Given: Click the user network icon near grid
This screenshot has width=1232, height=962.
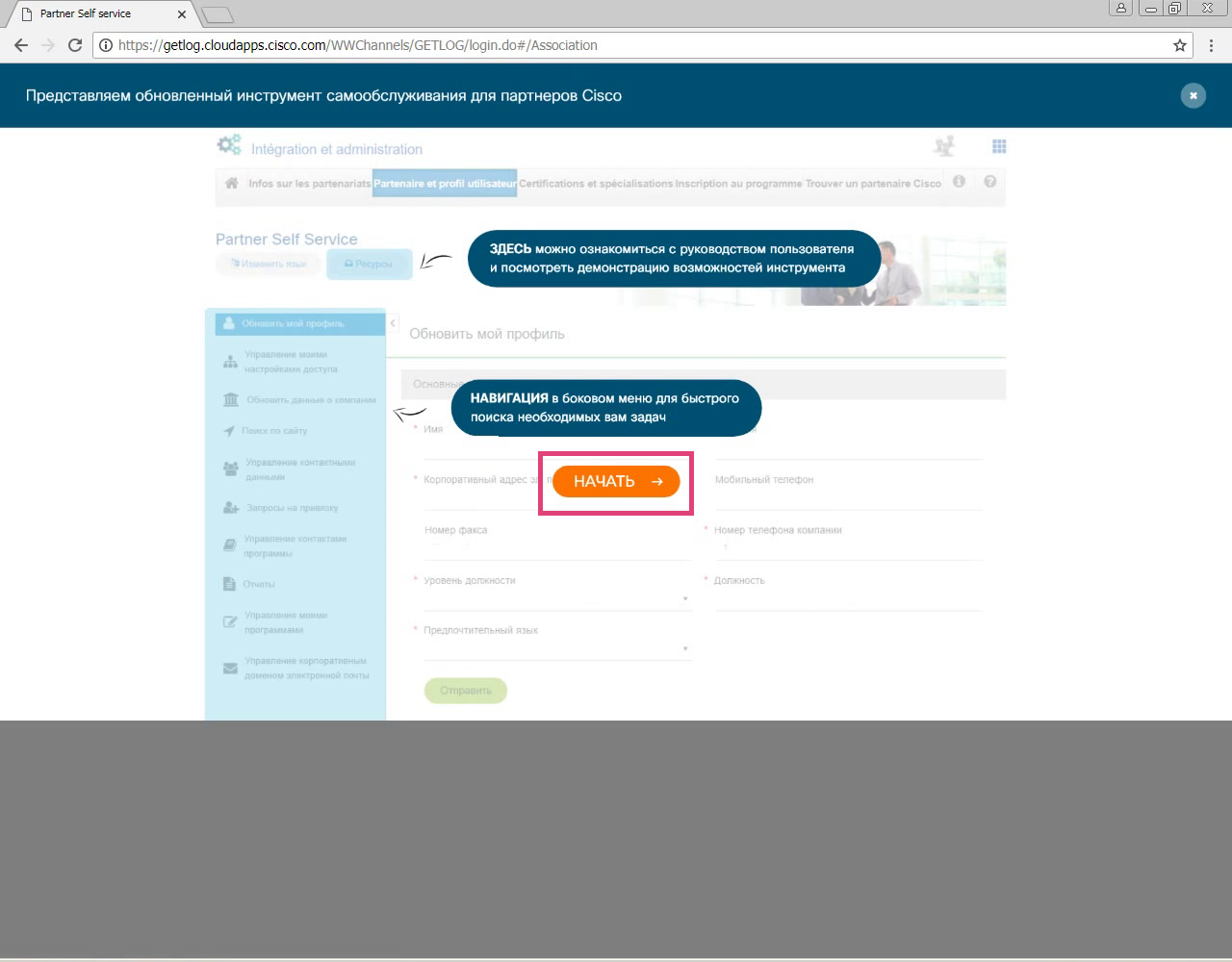Looking at the screenshot, I should click(945, 146).
